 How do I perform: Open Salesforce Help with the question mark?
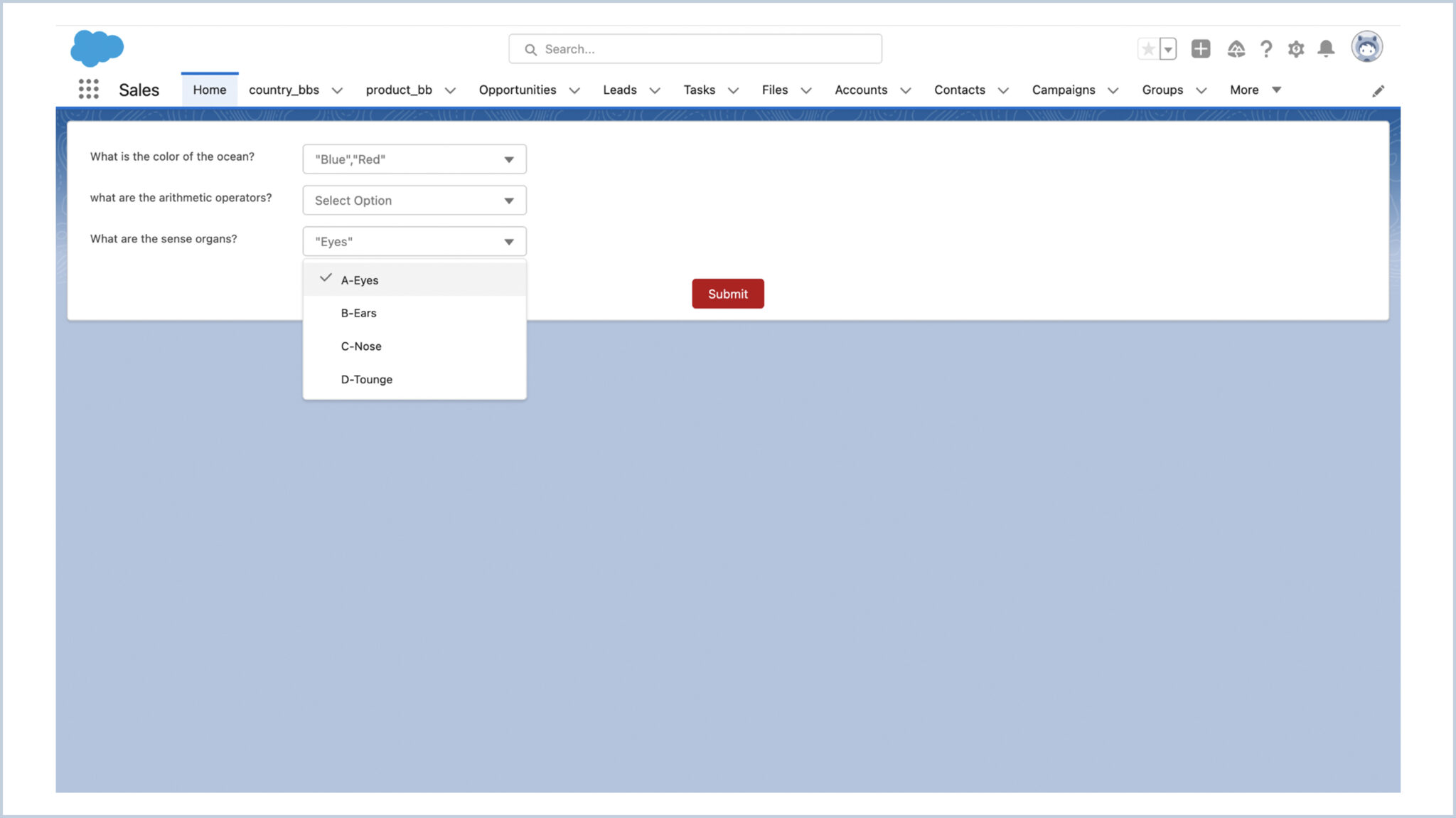tap(1266, 48)
